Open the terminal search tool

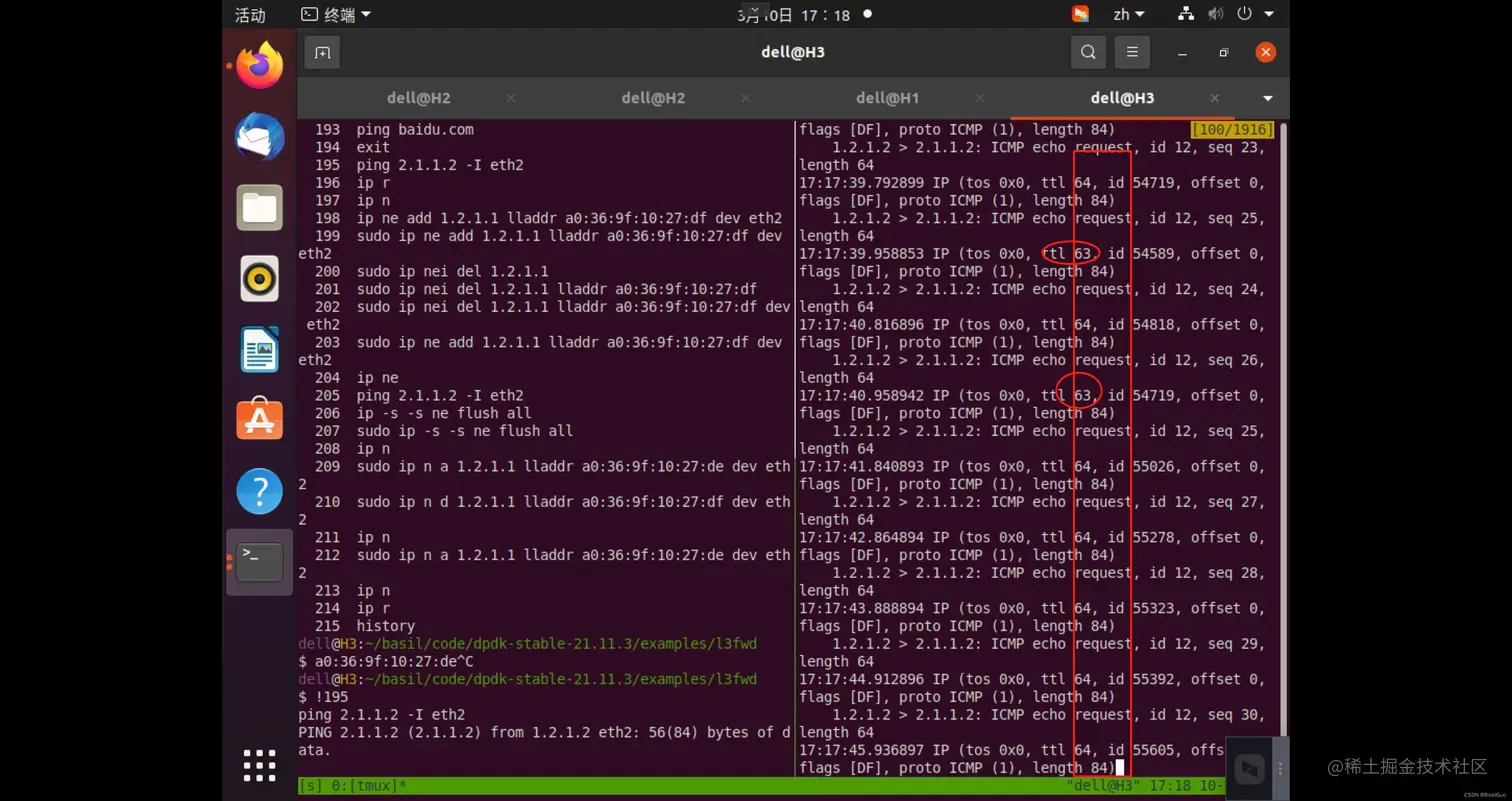click(1088, 52)
